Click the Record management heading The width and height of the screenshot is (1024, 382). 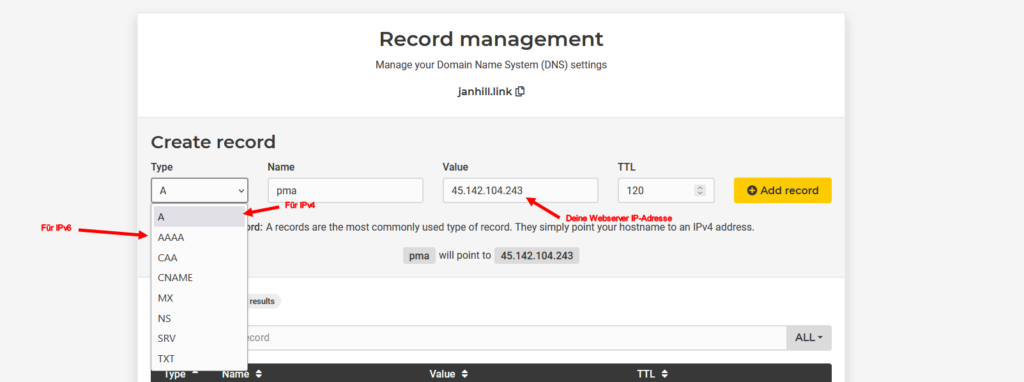491,39
